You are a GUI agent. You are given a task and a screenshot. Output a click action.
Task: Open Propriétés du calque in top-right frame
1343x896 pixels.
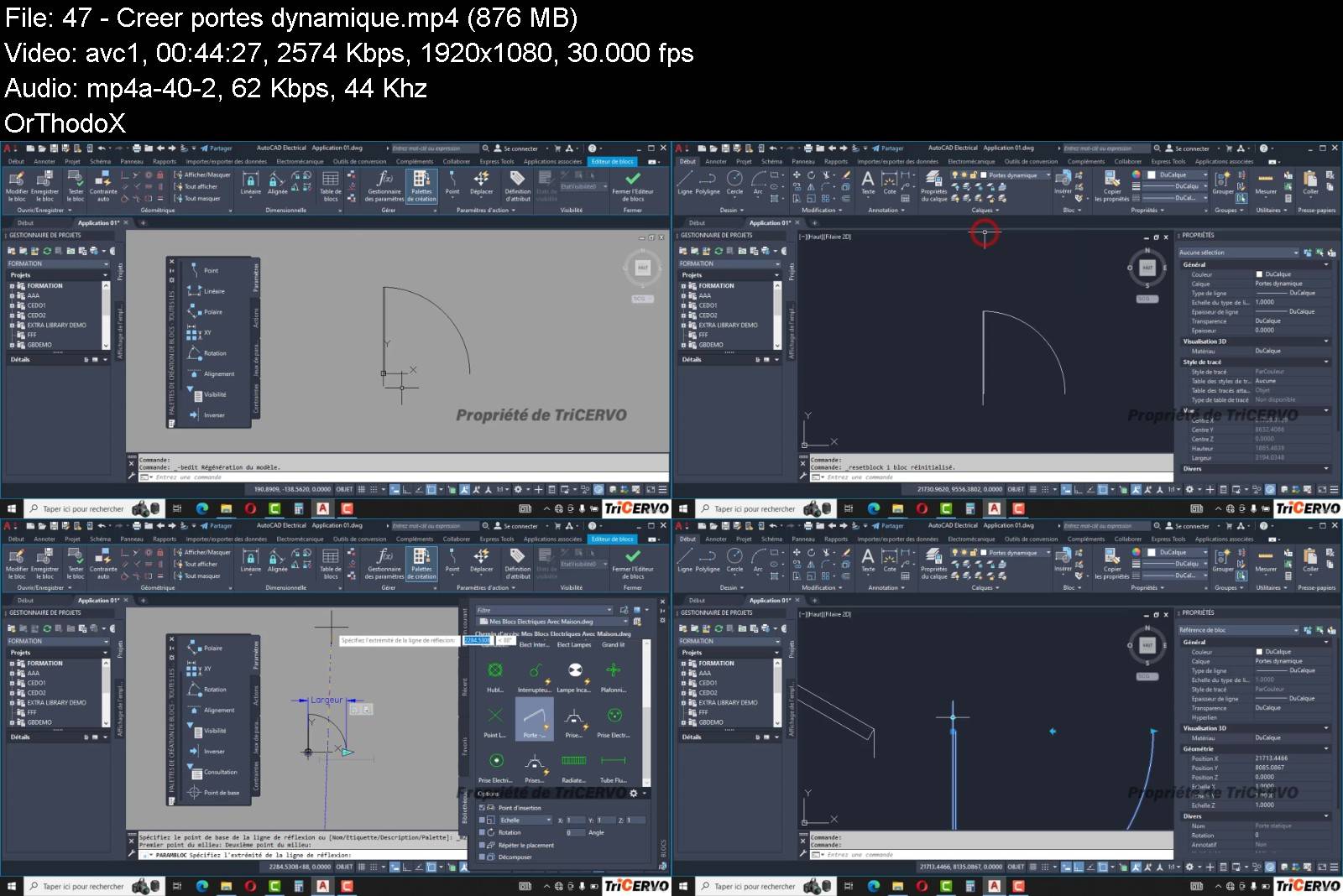(x=933, y=186)
